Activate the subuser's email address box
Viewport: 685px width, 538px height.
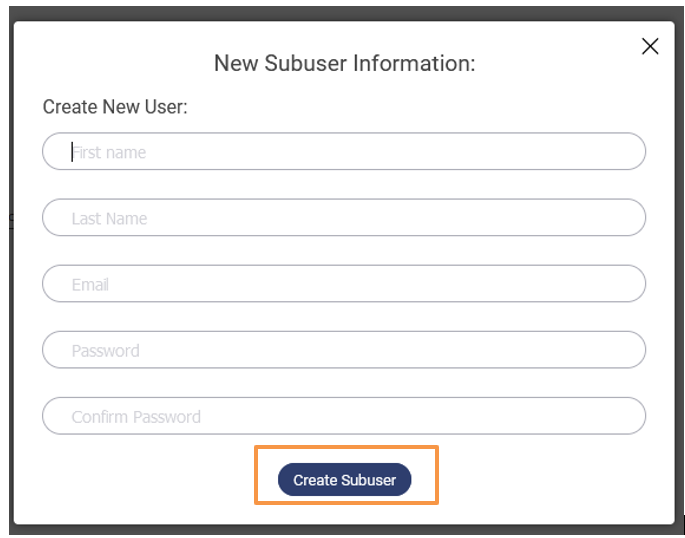coord(344,284)
